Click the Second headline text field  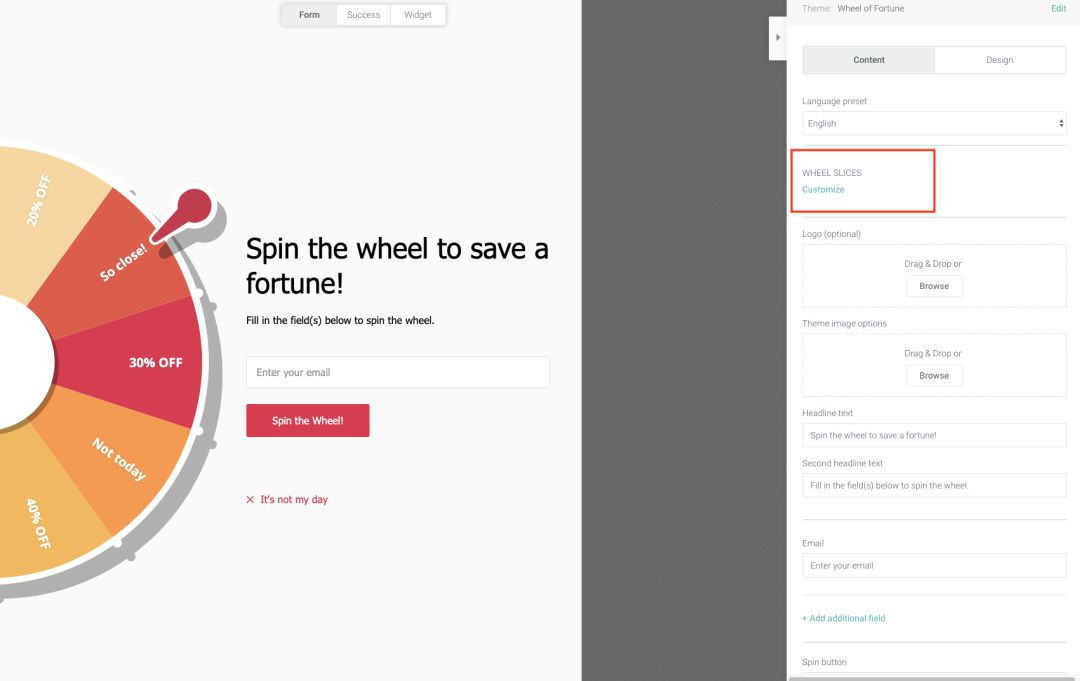click(934, 486)
